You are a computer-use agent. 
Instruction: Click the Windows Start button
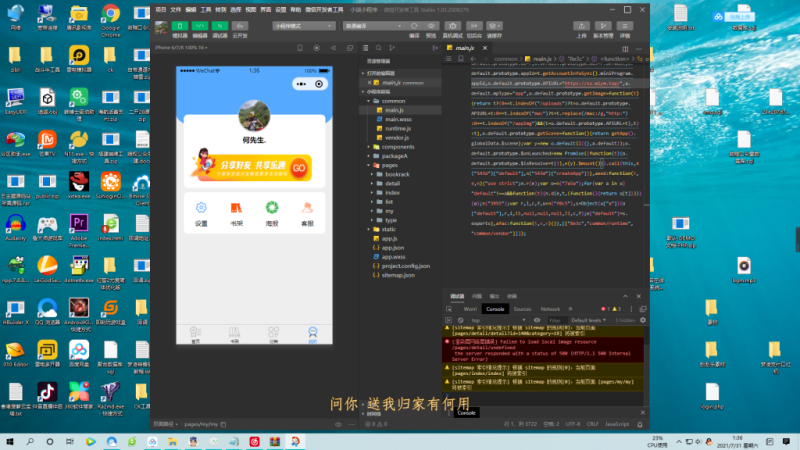(10, 441)
